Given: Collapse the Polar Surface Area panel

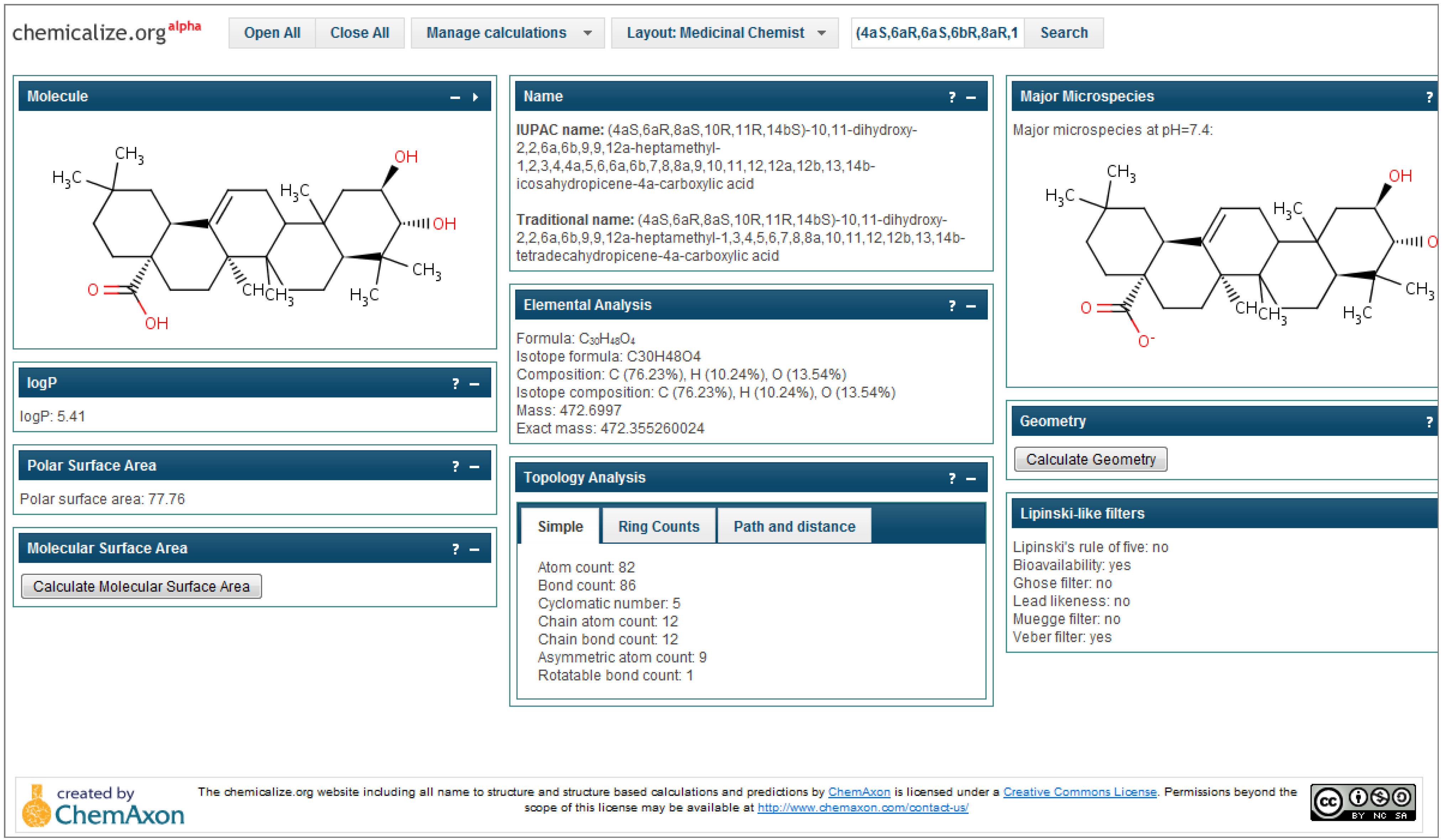Looking at the screenshot, I should tap(474, 466).
